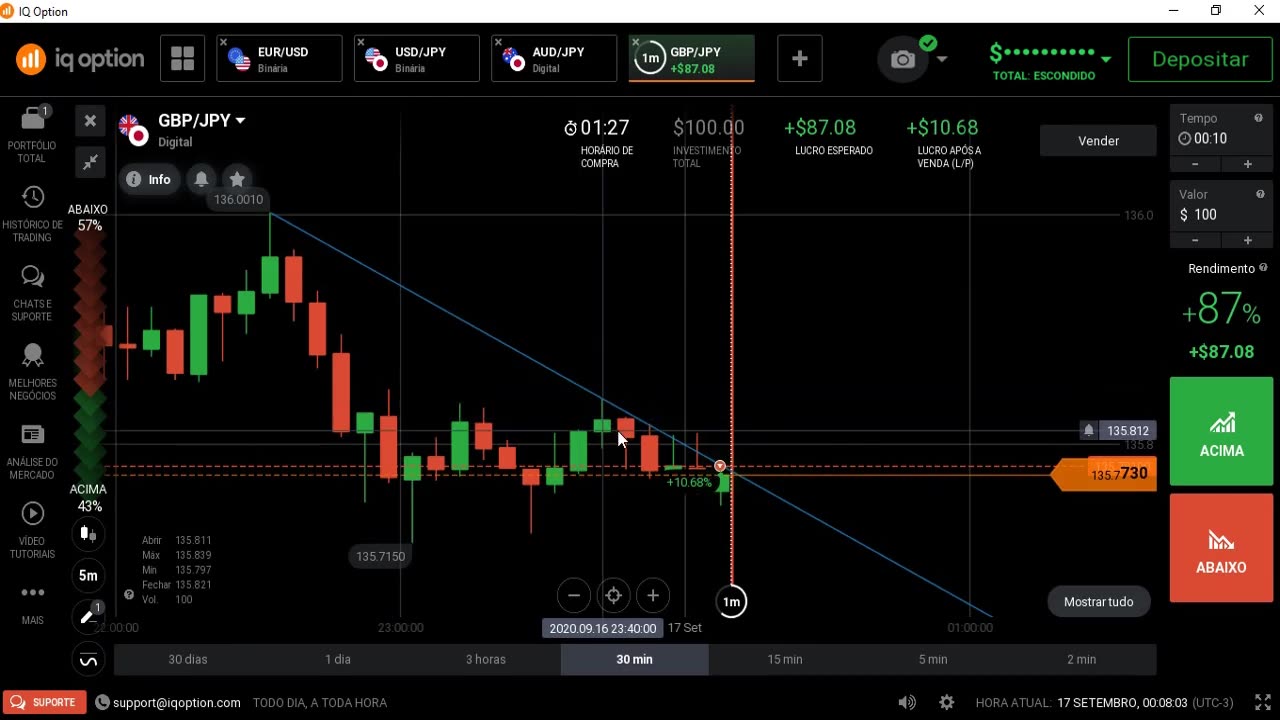The width and height of the screenshot is (1280, 720).
Task: Click the chart recenter crosshair icon
Action: point(613,596)
